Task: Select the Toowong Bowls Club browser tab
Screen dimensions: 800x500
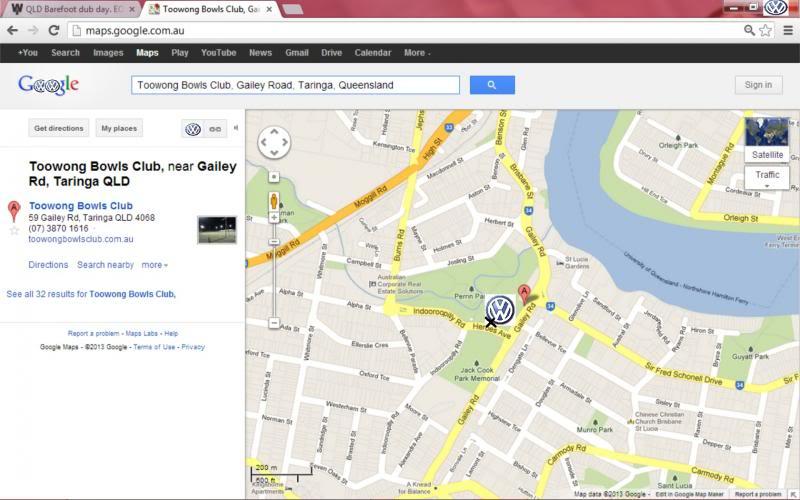Action: (x=210, y=9)
